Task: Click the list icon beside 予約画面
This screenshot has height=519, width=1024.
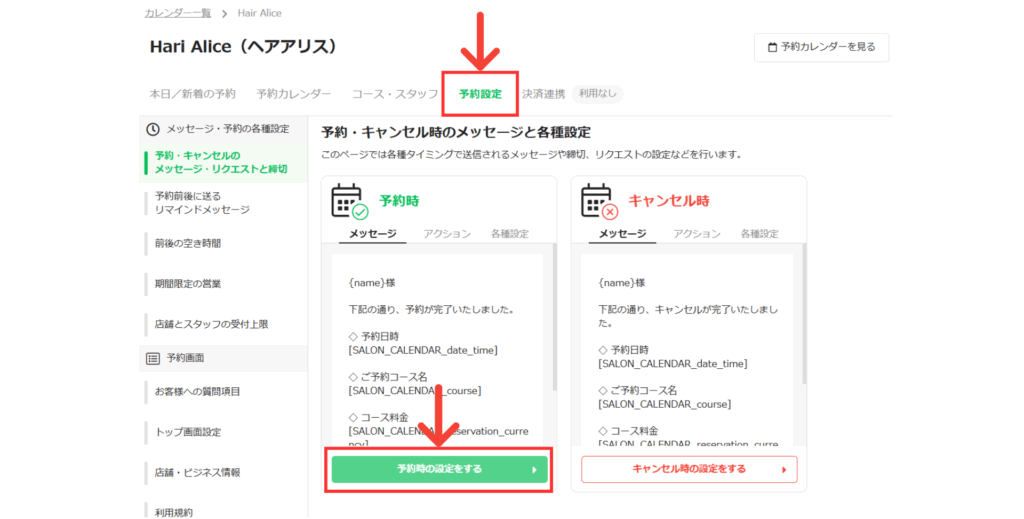Action: [153, 358]
